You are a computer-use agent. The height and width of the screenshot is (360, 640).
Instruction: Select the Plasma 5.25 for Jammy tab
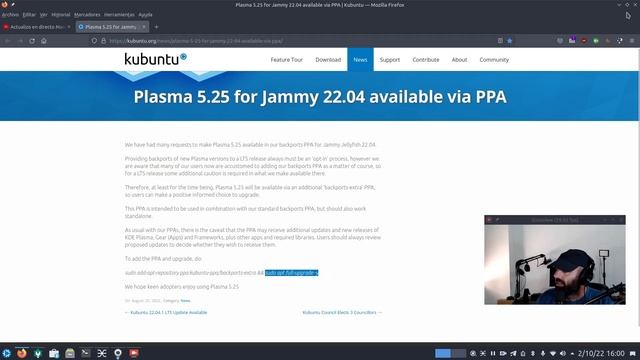click(x=112, y=27)
